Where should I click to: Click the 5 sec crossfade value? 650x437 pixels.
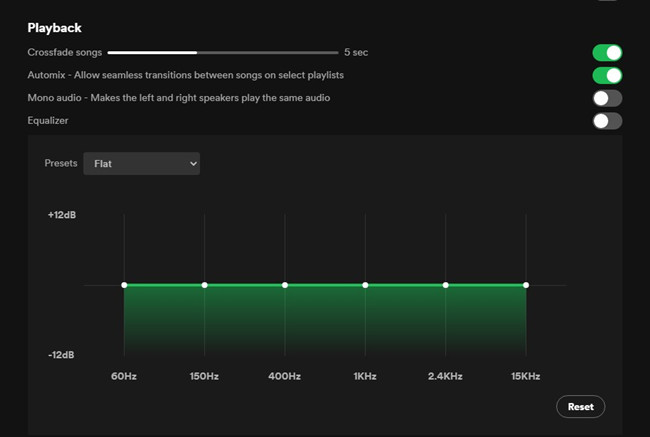pyautogui.click(x=356, y=53)
